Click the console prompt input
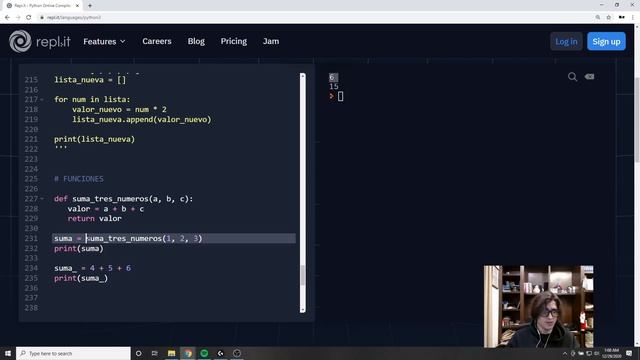This screenshot has width=640, height=360. [340, 96]
